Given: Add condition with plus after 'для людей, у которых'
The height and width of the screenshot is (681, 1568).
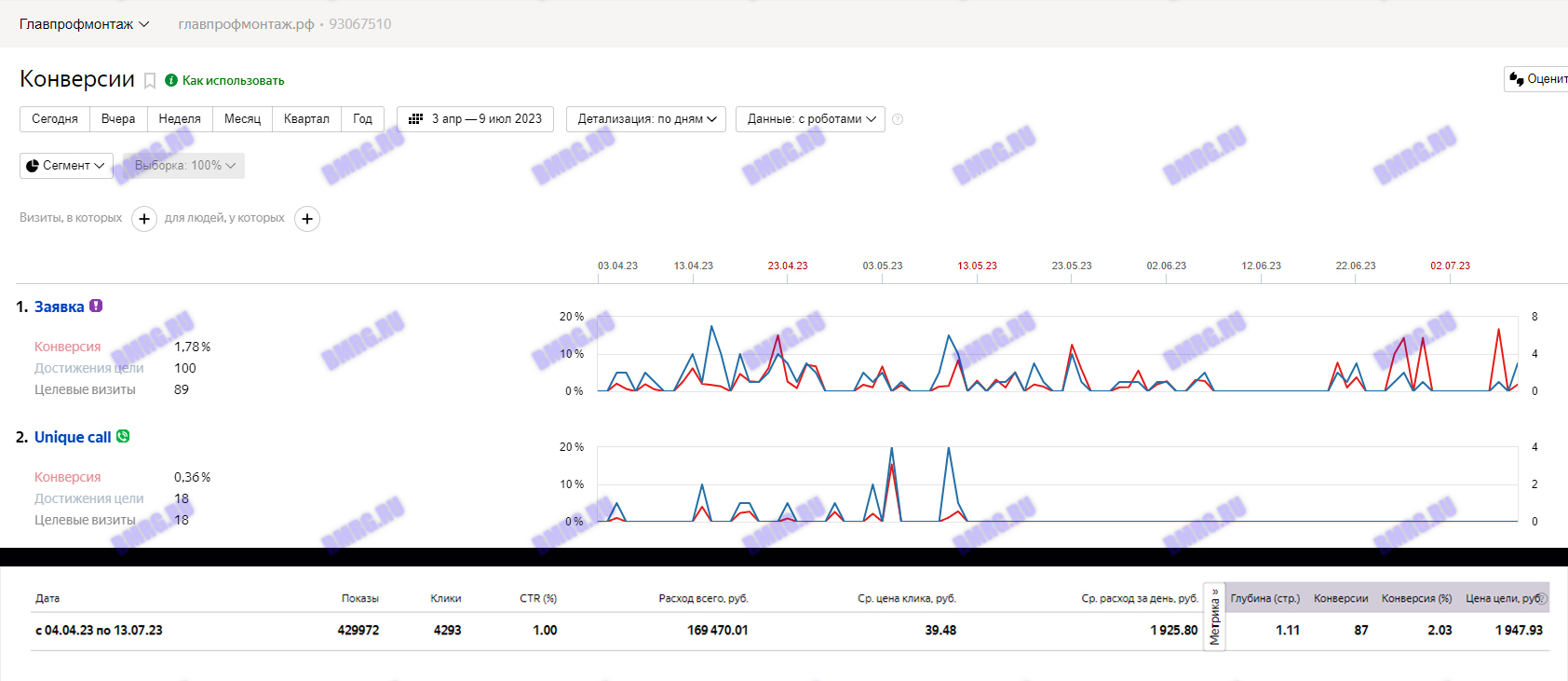Looking at the screenshot, I should tap(307, 219).
